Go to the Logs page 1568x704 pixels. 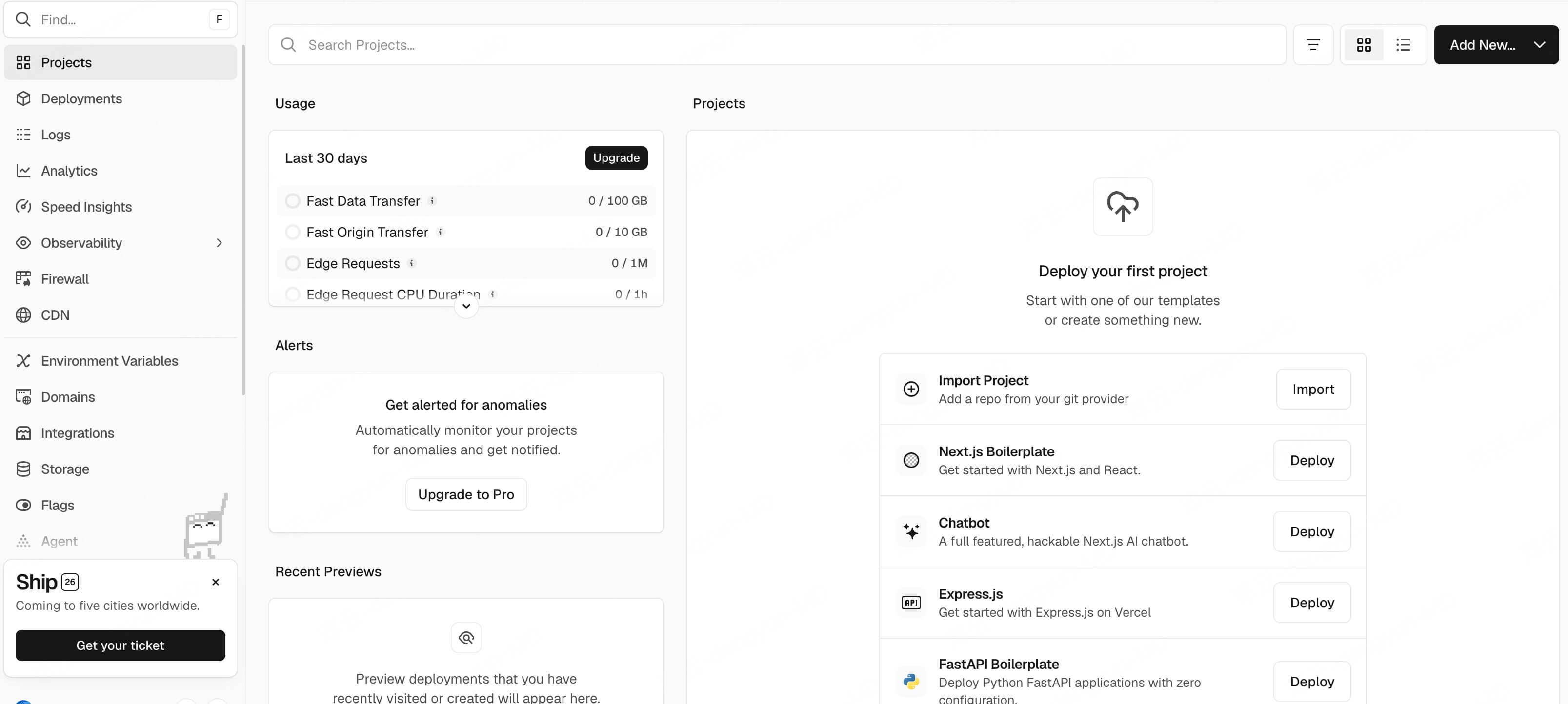tap(120, 135)
